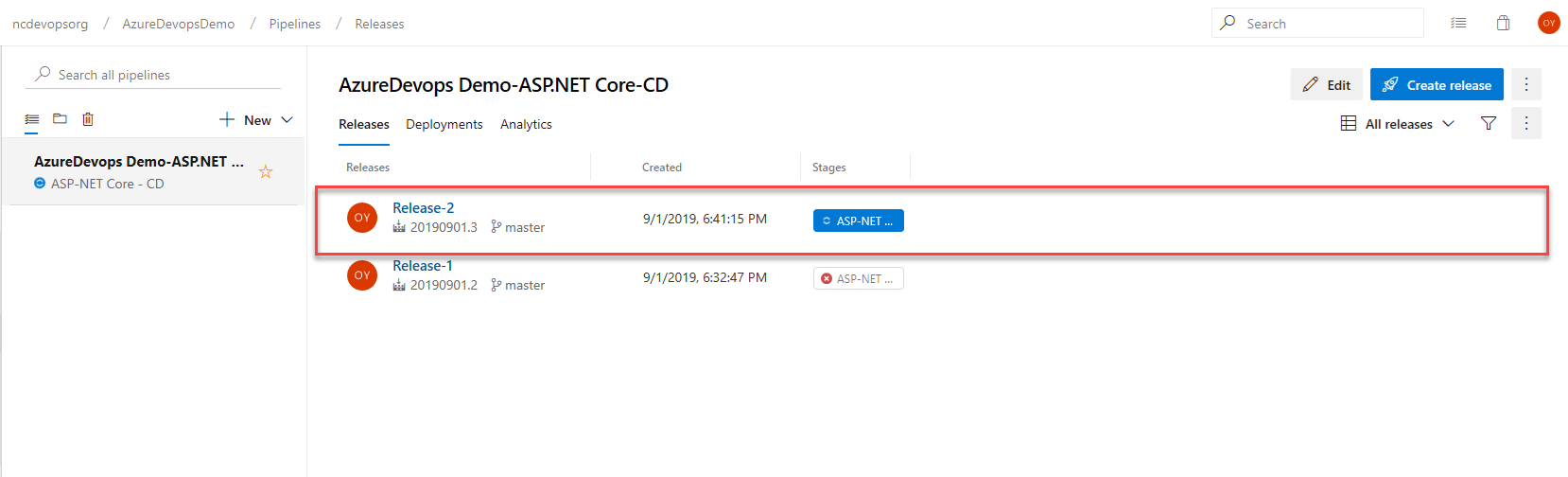Switch to folder view icon
This screenshot has width=1568, height=477.
(60, 118)
